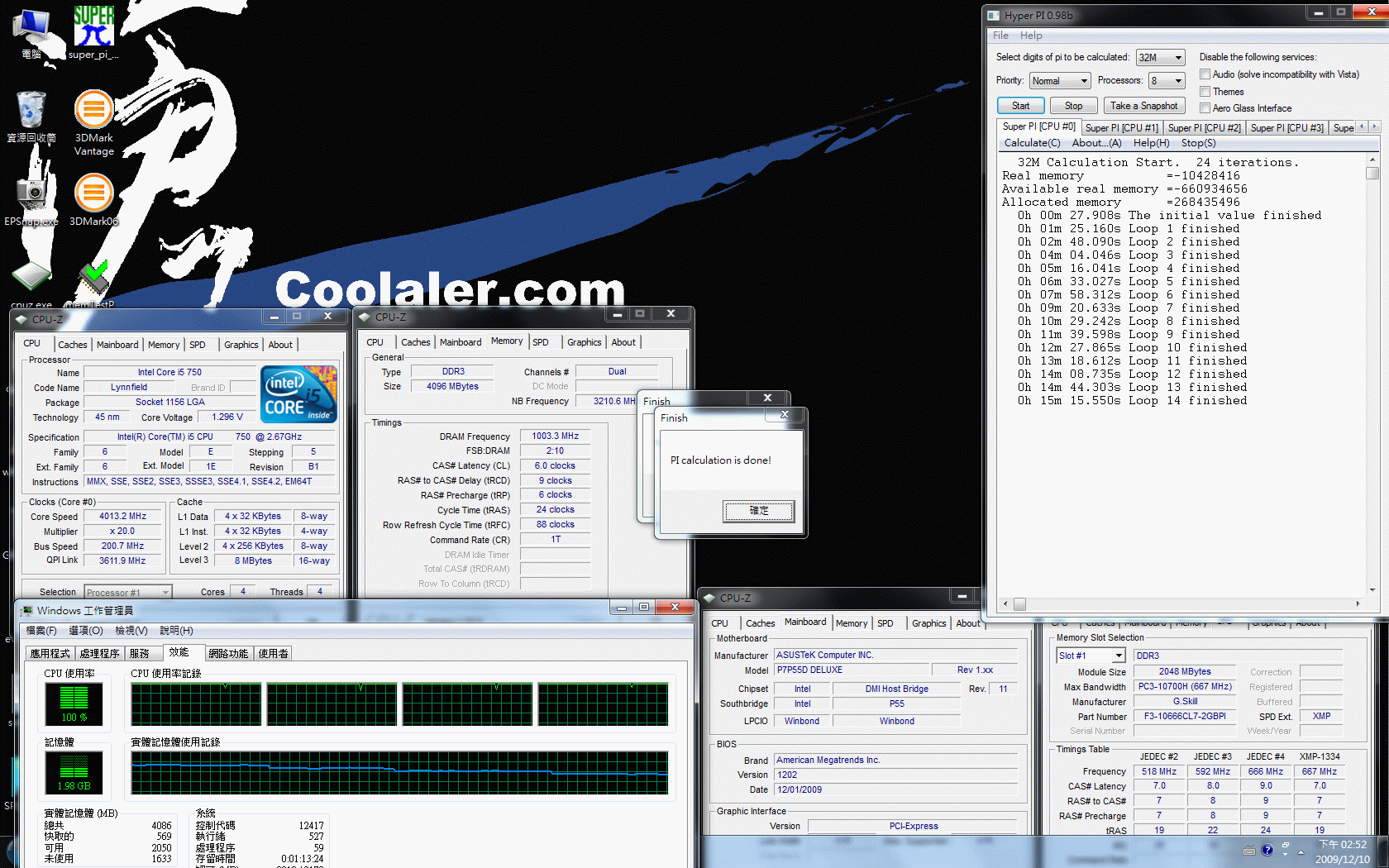Toggle the Themes service checkbox
This screenshot has height=868, width=1389.
(x=1205, y=92)
